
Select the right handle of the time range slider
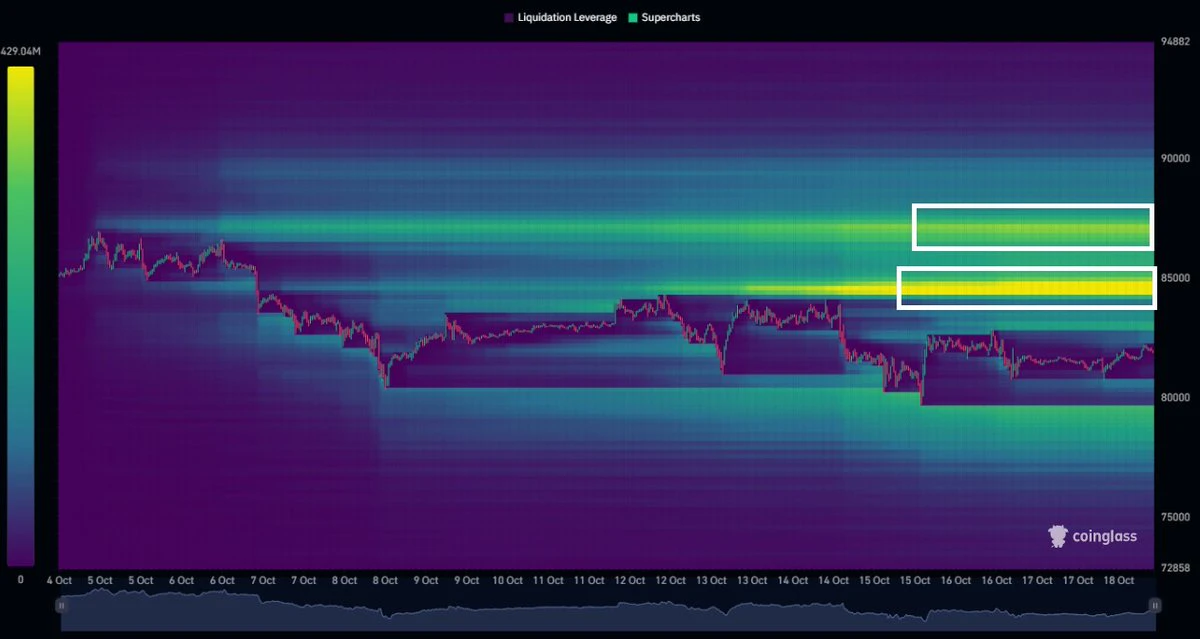pyautogui.click(x=1154, y=605)
